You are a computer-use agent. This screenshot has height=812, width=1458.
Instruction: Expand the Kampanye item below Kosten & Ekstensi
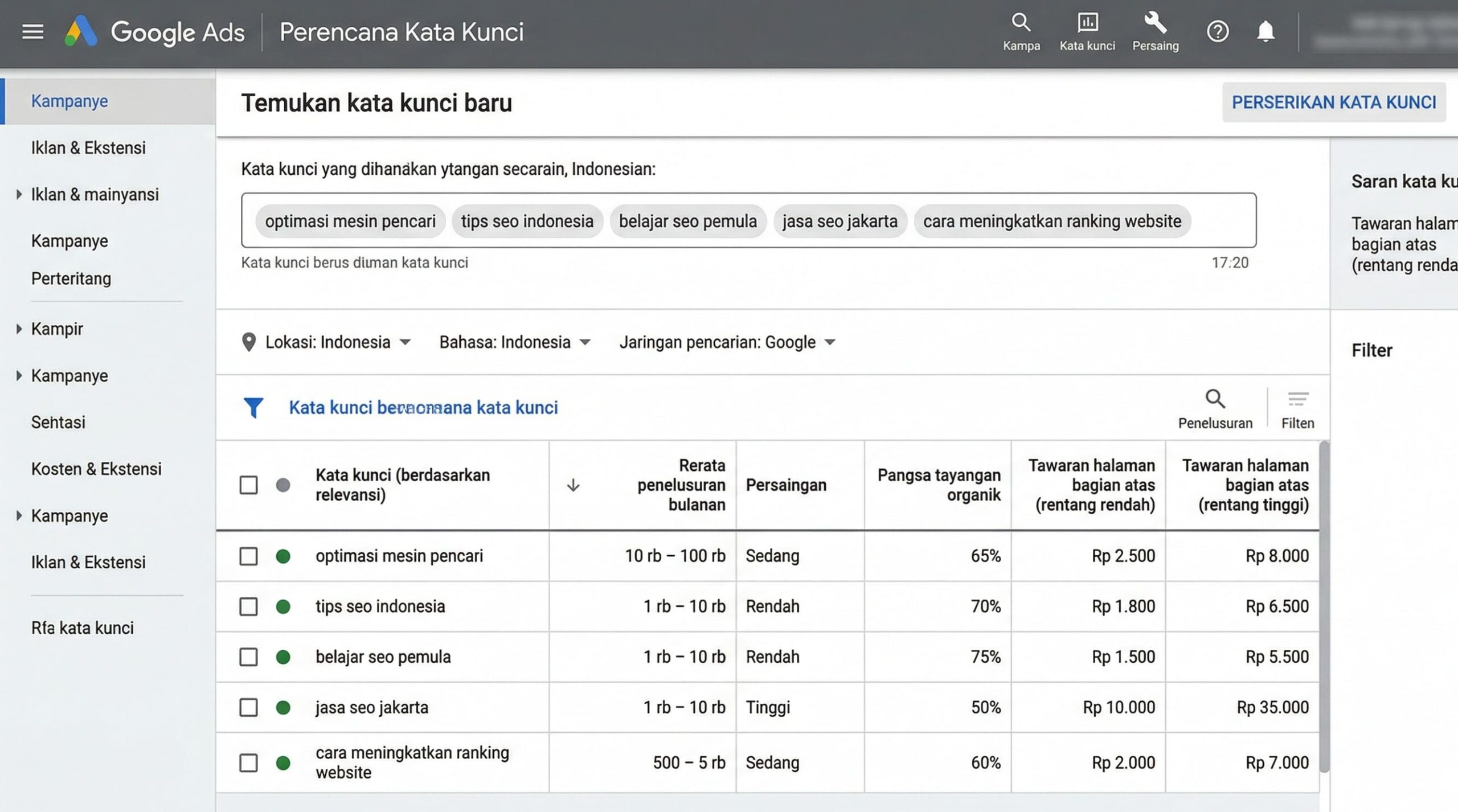coord(19,515)
